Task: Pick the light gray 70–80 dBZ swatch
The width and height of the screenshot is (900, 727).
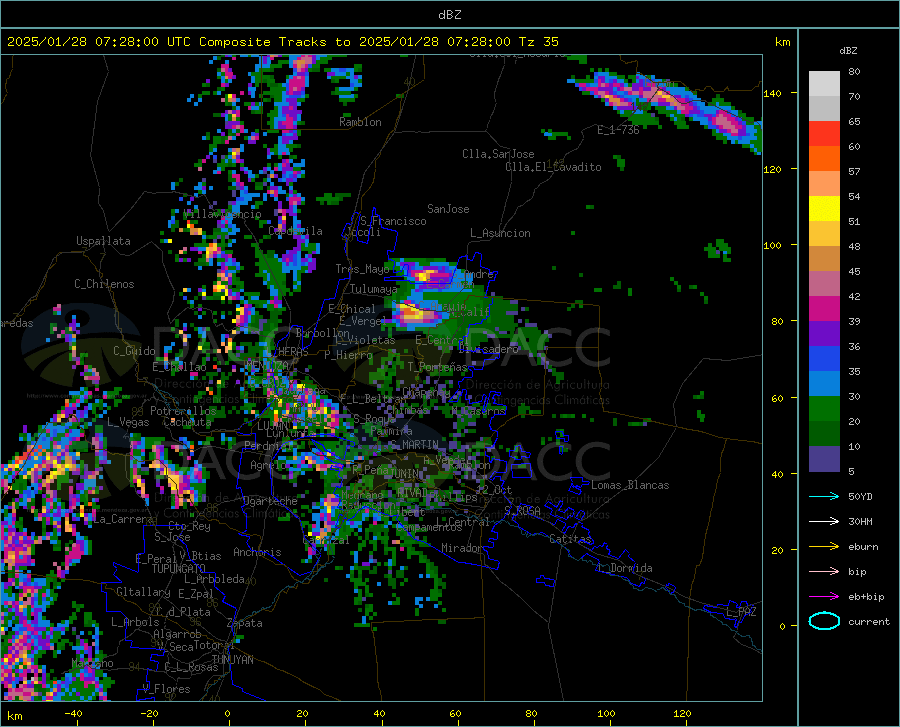Action: pos(824,83)
